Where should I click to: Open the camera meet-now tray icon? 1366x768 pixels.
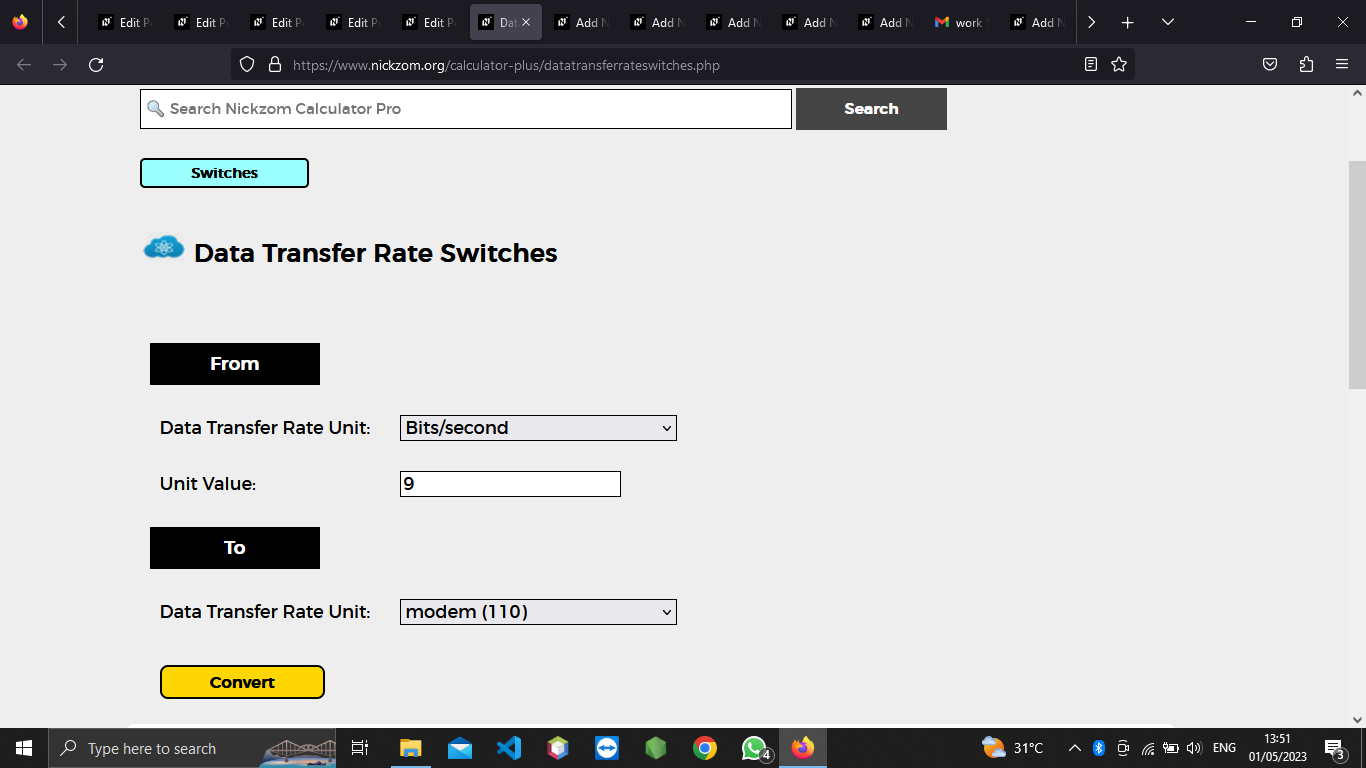pos(1123,748)
